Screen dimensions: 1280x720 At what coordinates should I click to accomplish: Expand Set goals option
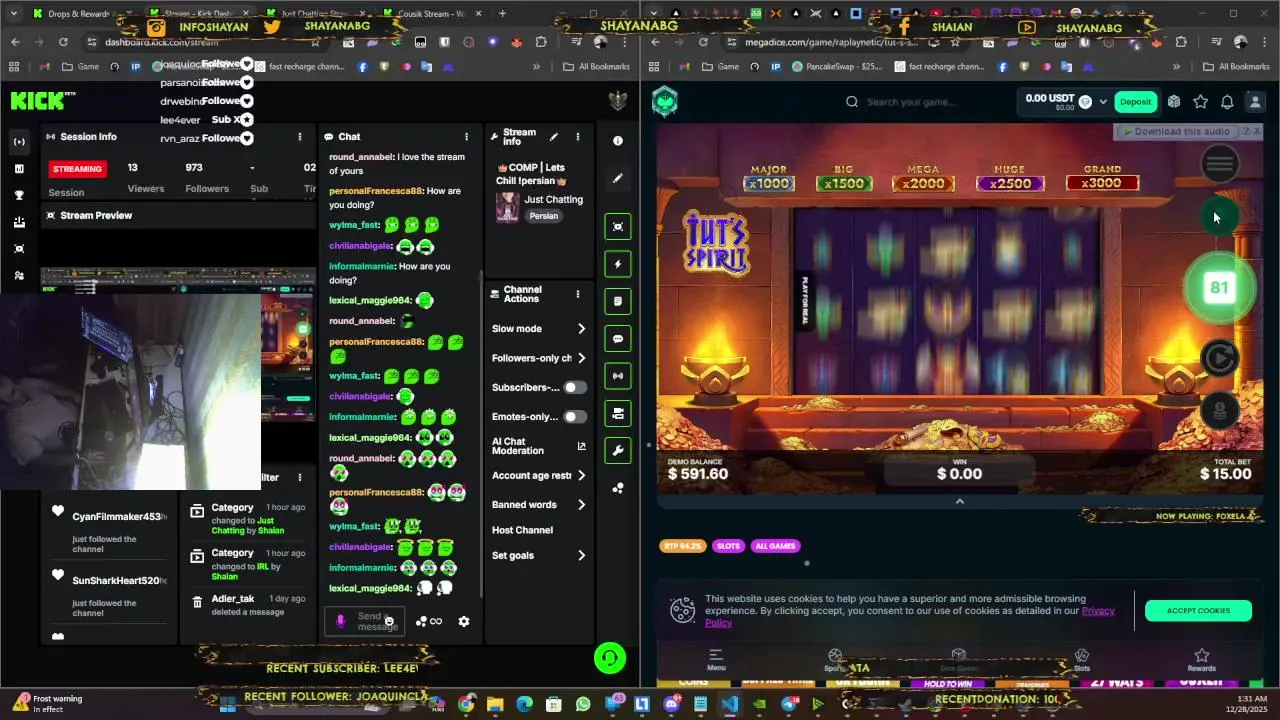(539, 556)
